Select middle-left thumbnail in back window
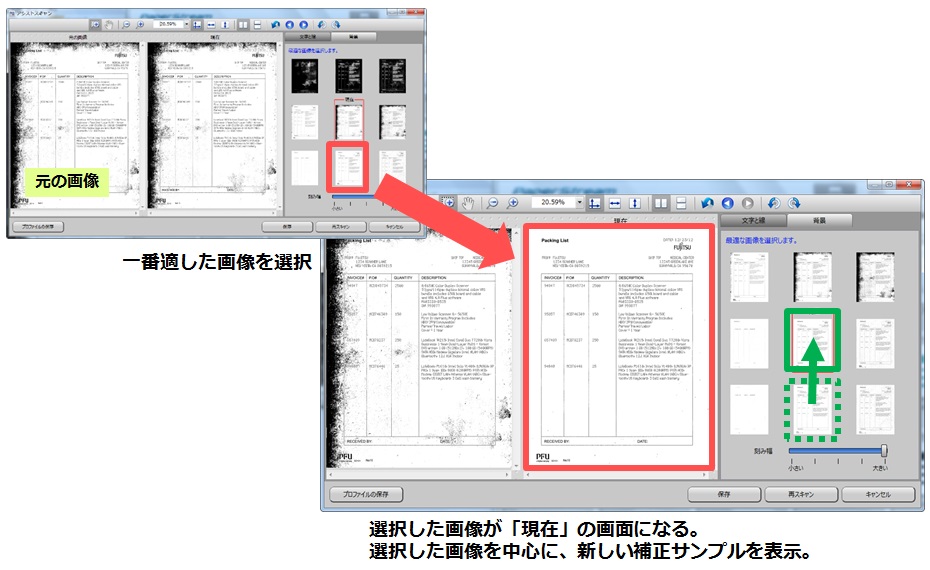 (305, 122)
